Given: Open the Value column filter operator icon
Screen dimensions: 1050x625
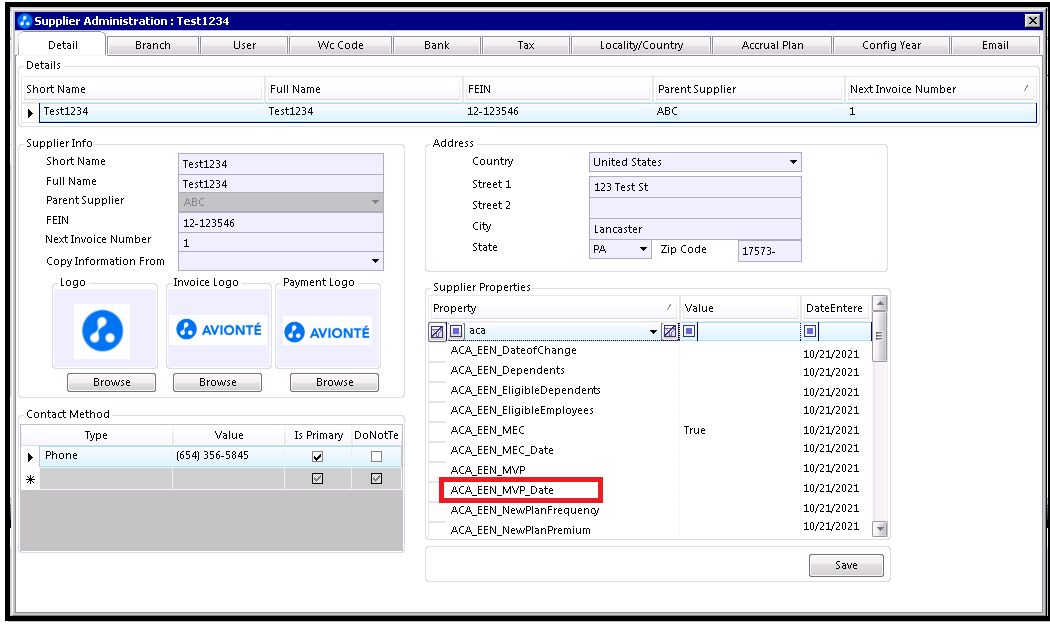Looking at the screenshot, I should (x=689, y=331).
